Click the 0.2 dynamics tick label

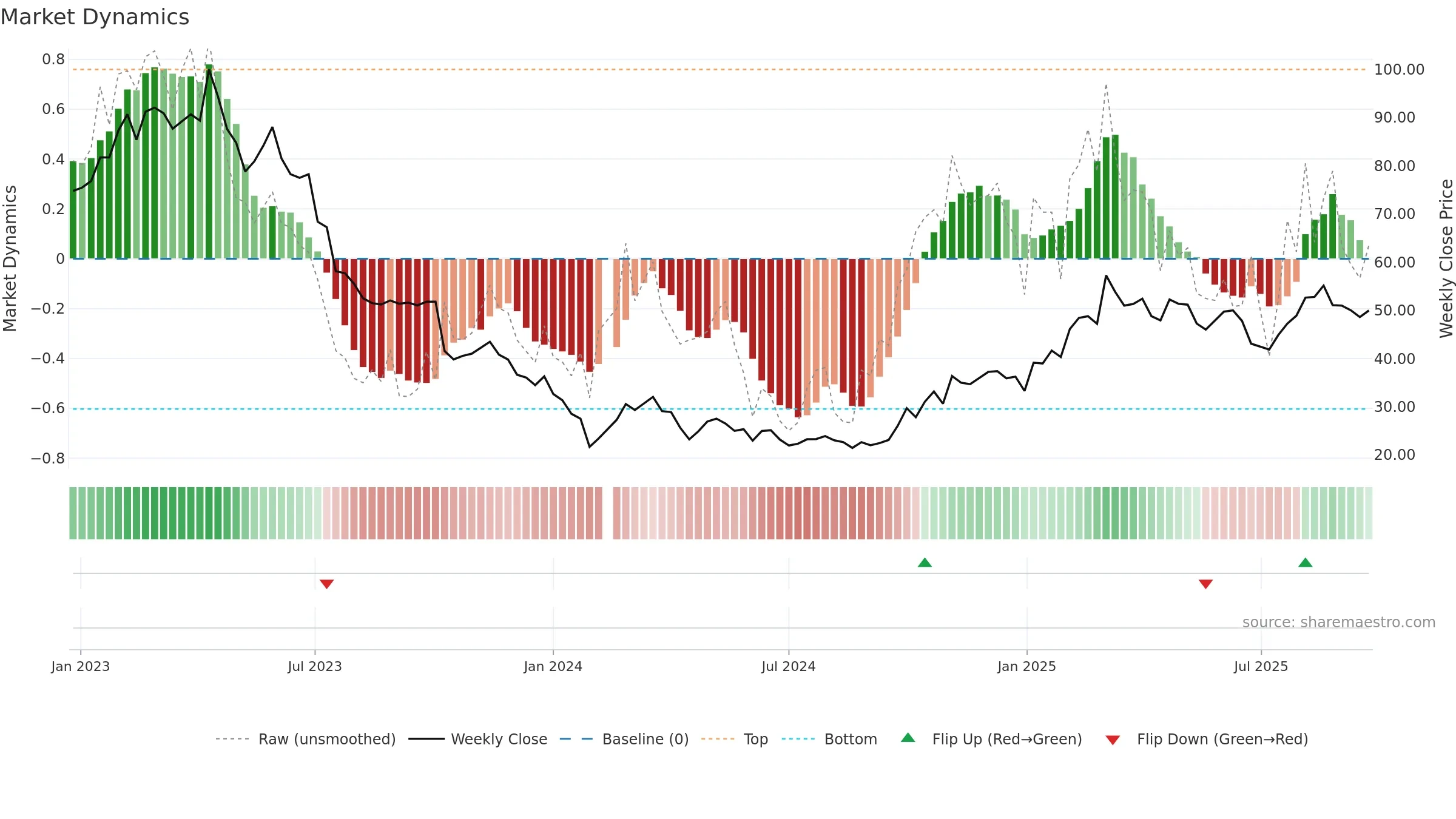click(x=53, y=209)
